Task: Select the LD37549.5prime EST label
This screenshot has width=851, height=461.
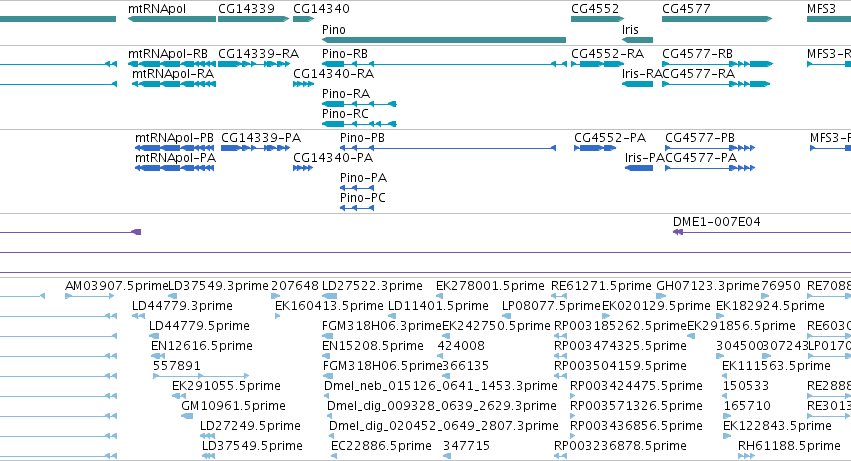Action: click(x=252, y=446)
